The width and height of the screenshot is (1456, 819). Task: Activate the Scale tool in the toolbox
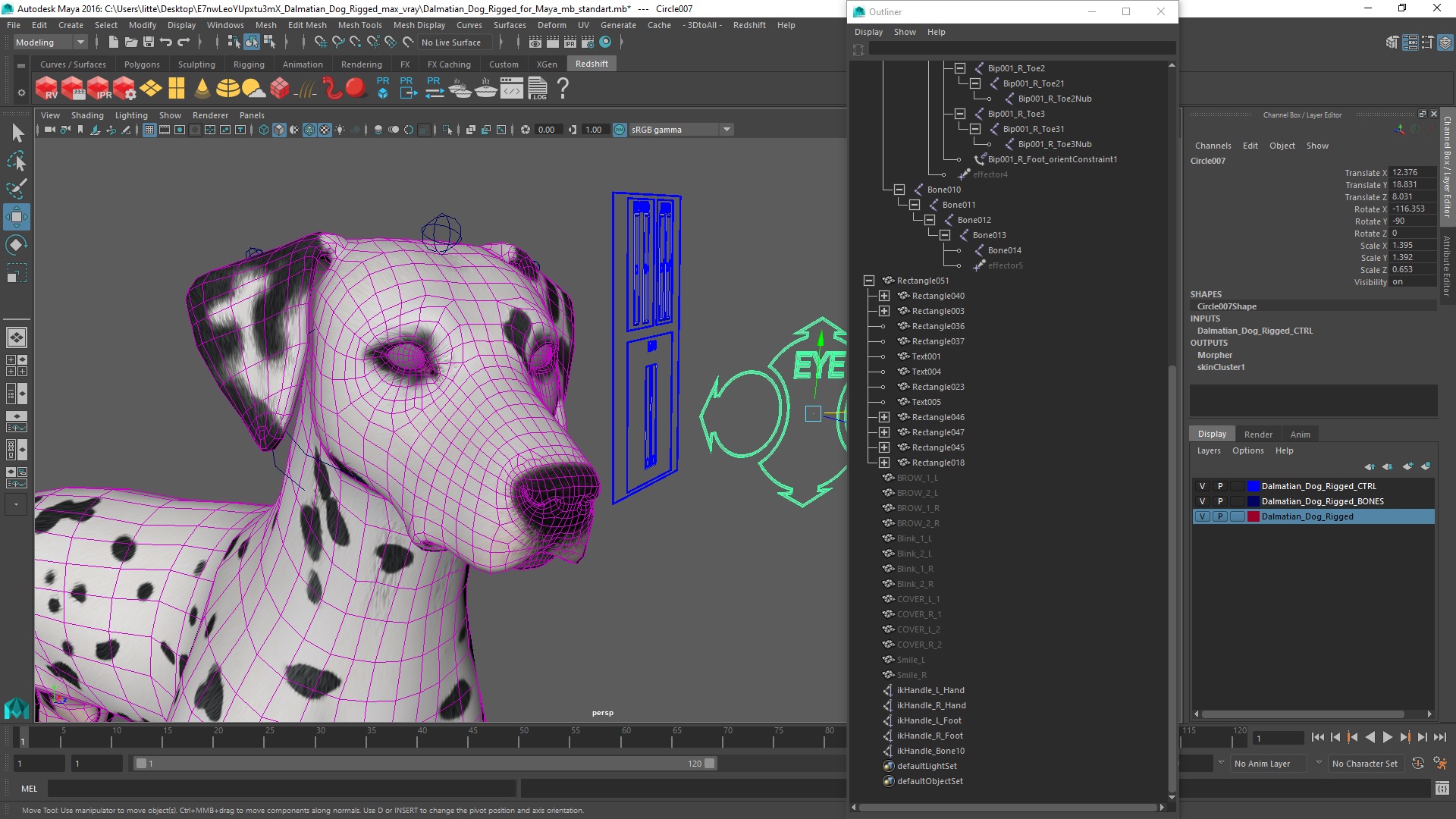click(17, 272)
